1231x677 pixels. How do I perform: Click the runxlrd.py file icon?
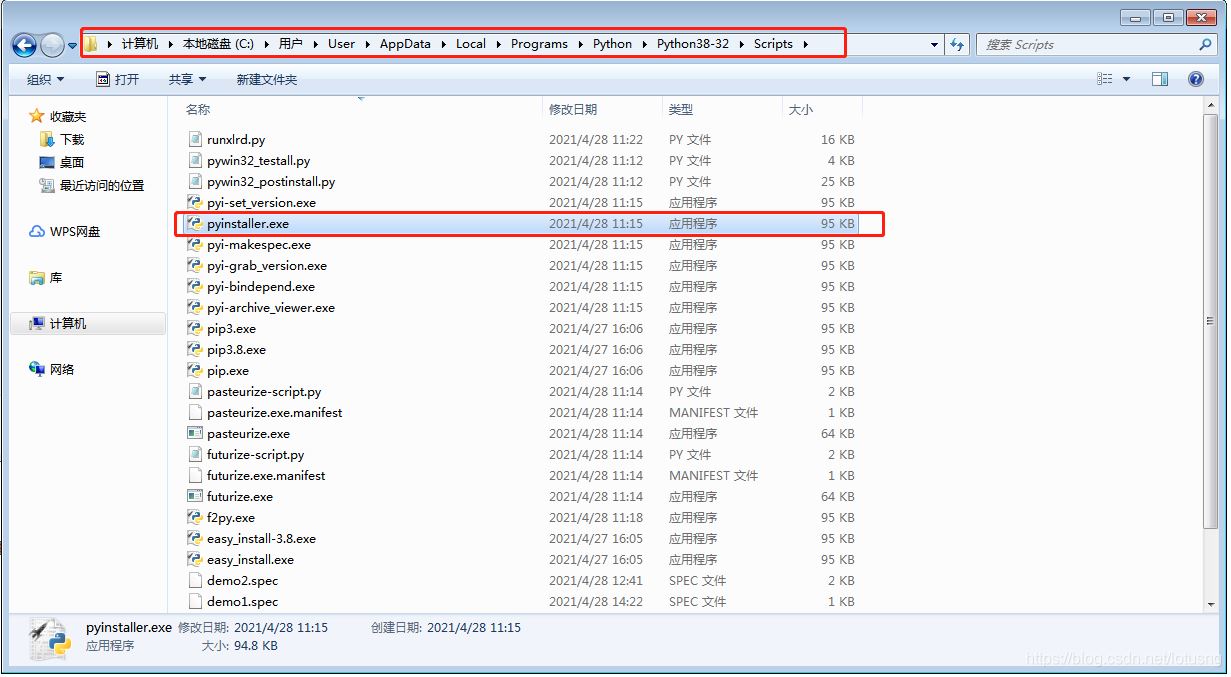(x=195, y=140)
